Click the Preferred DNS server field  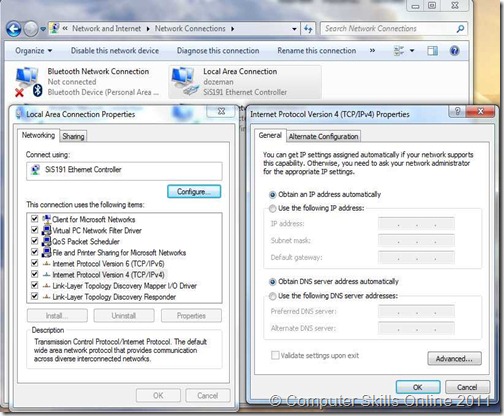[416, 311]
